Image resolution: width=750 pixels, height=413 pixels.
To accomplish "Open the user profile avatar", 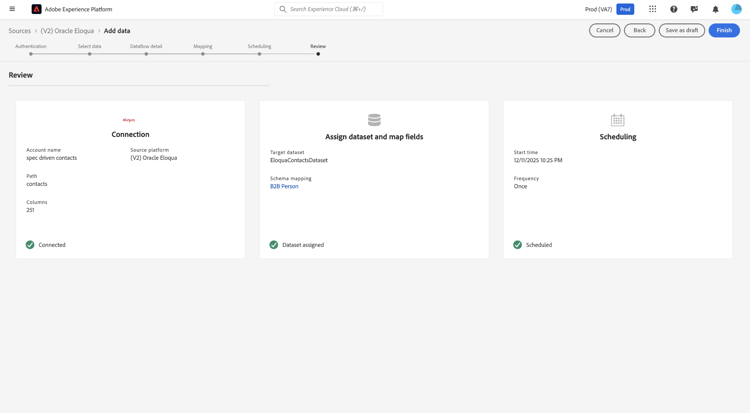I will (x=736, y=9).
